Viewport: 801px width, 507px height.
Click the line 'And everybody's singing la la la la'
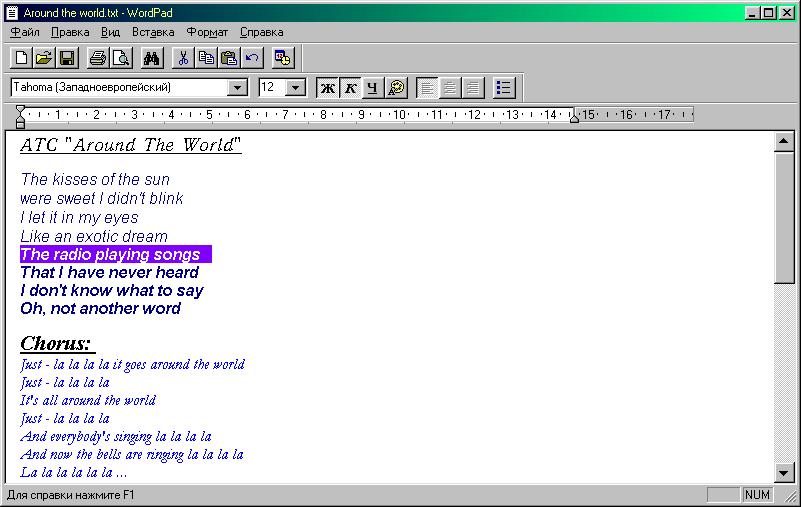coord(116,436)
